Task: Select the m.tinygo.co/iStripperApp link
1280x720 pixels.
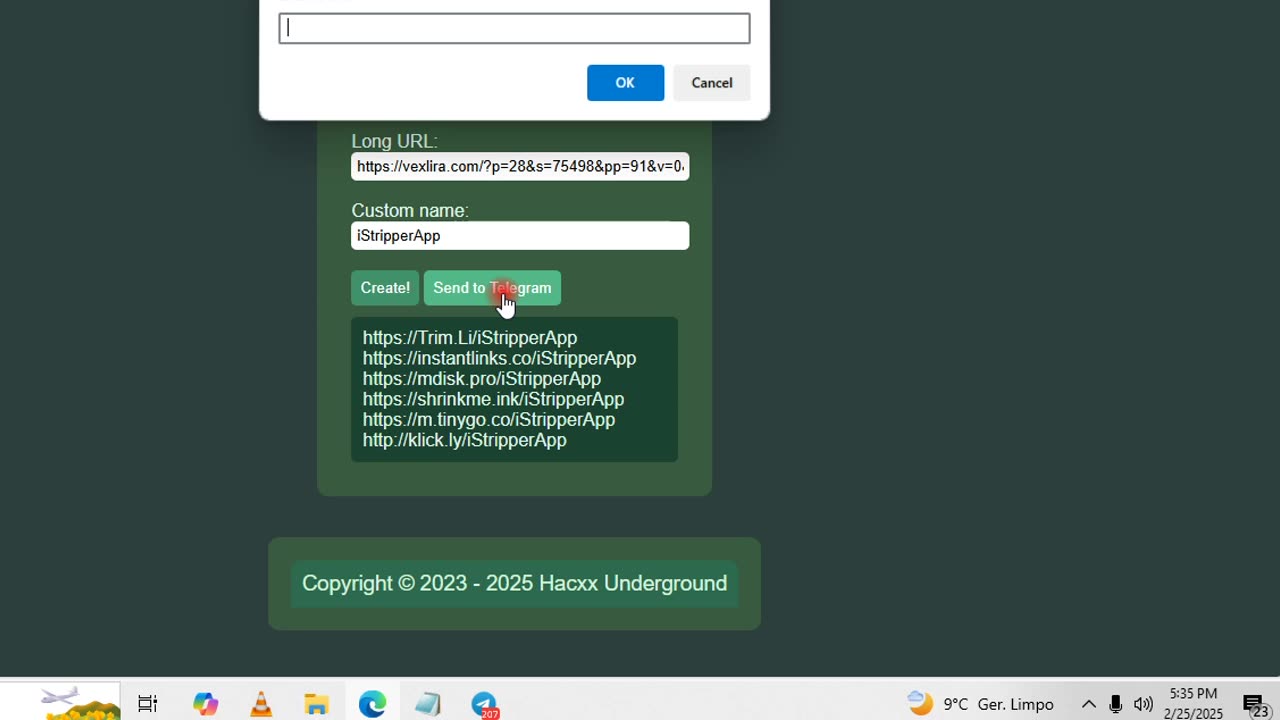Action: coord(489,420)
